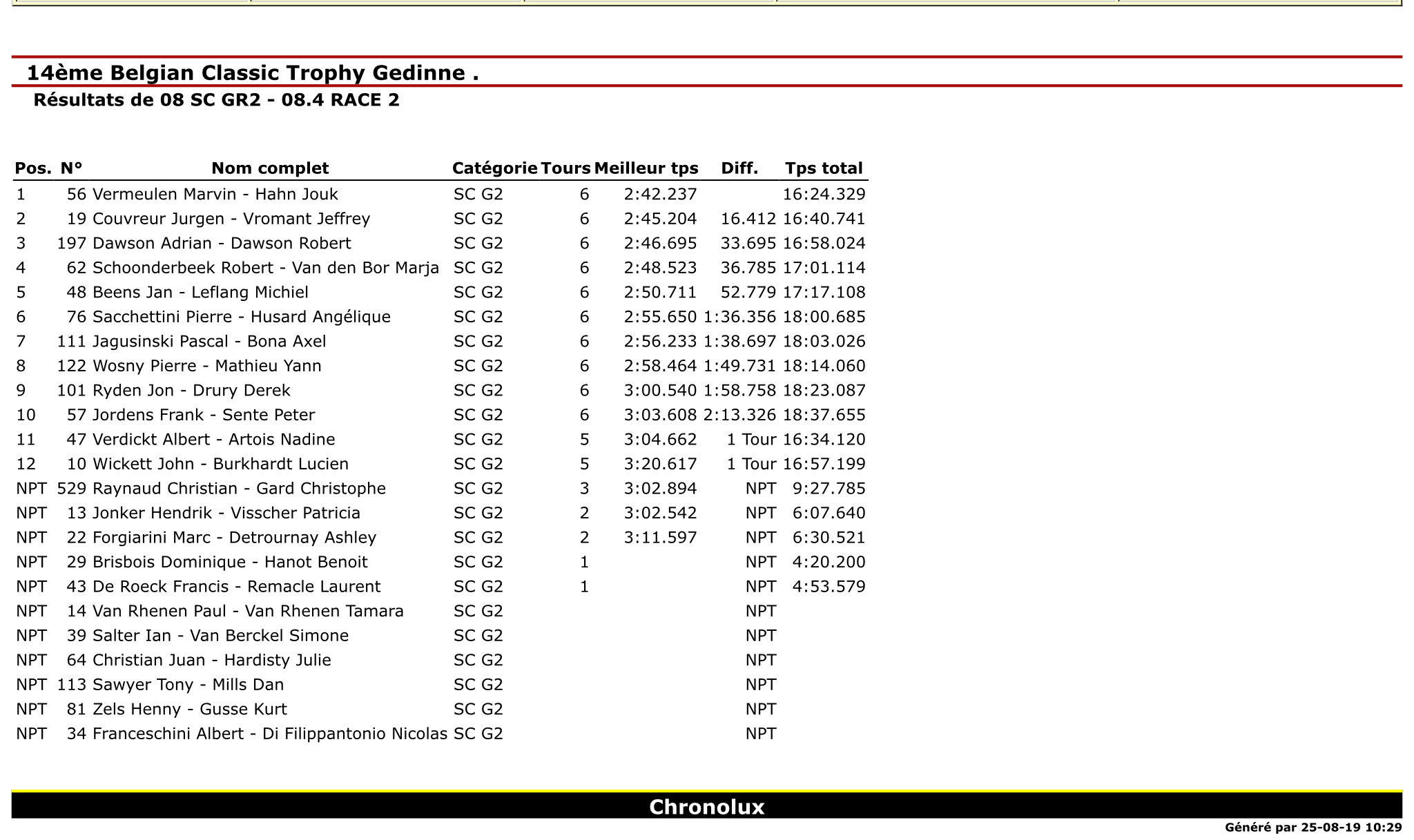The image size is (1414, 840).
Task: Click the Tours column header
Action: 565,168
